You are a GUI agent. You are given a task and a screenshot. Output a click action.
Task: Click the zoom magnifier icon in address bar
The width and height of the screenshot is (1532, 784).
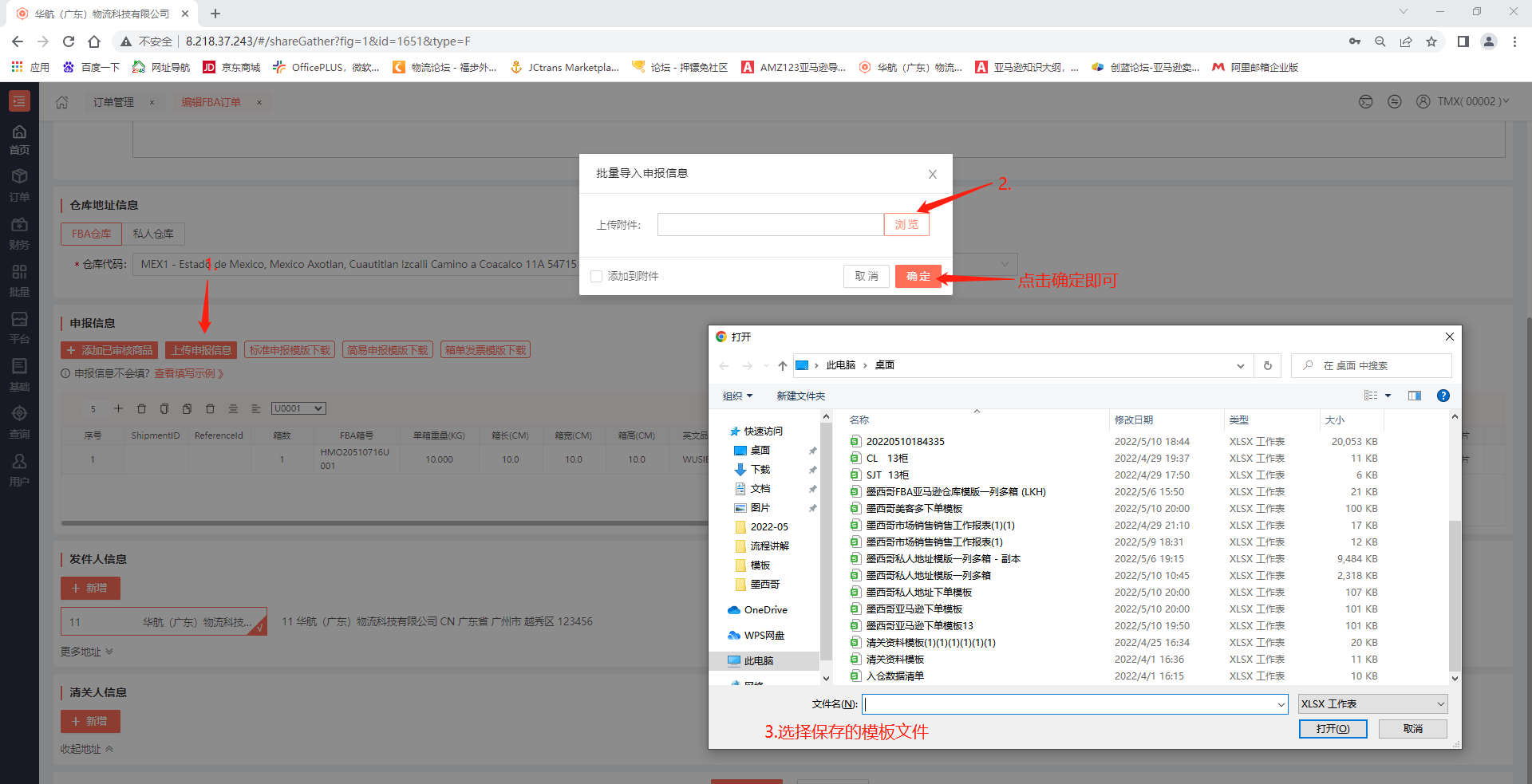coord(1380,41)
